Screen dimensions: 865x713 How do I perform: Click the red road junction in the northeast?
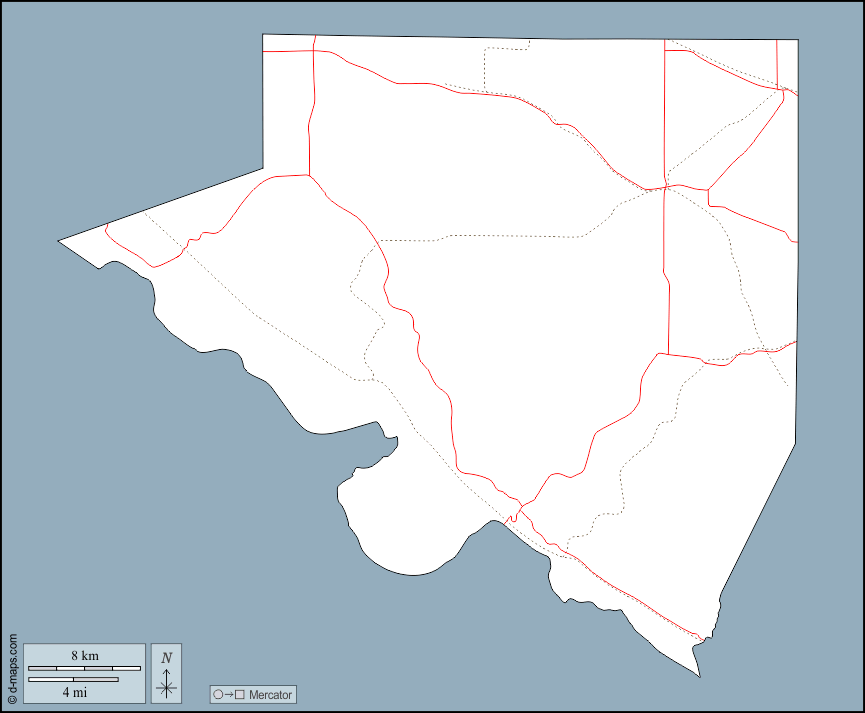666,187
